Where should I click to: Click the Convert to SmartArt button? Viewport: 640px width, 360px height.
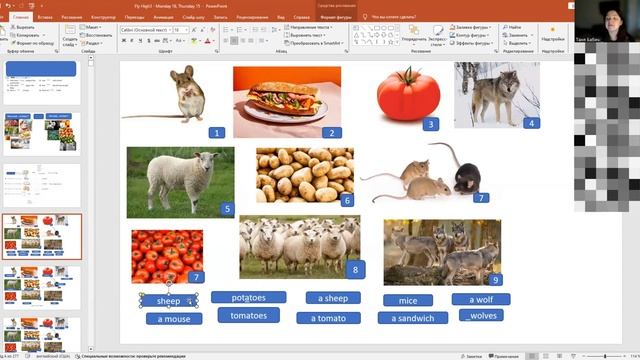(x=313, y=43)
